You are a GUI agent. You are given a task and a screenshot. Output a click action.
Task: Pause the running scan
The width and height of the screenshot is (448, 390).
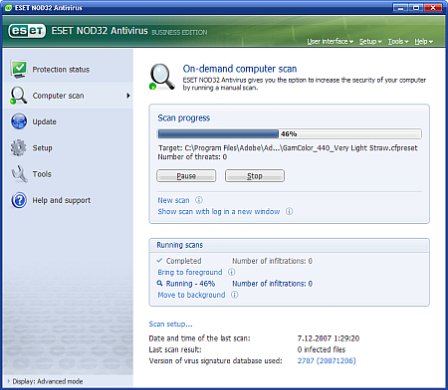[x=186, y=176]
